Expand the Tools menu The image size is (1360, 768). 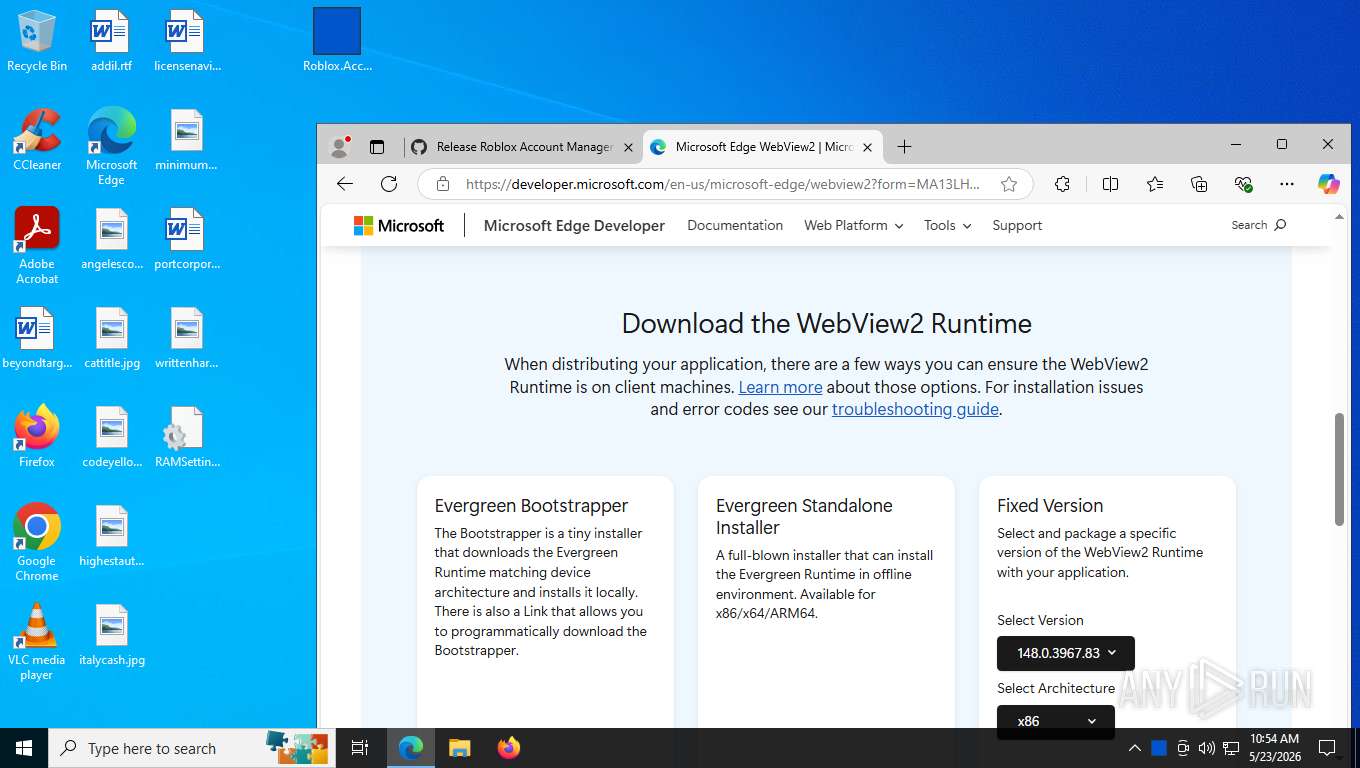(947, 226)
